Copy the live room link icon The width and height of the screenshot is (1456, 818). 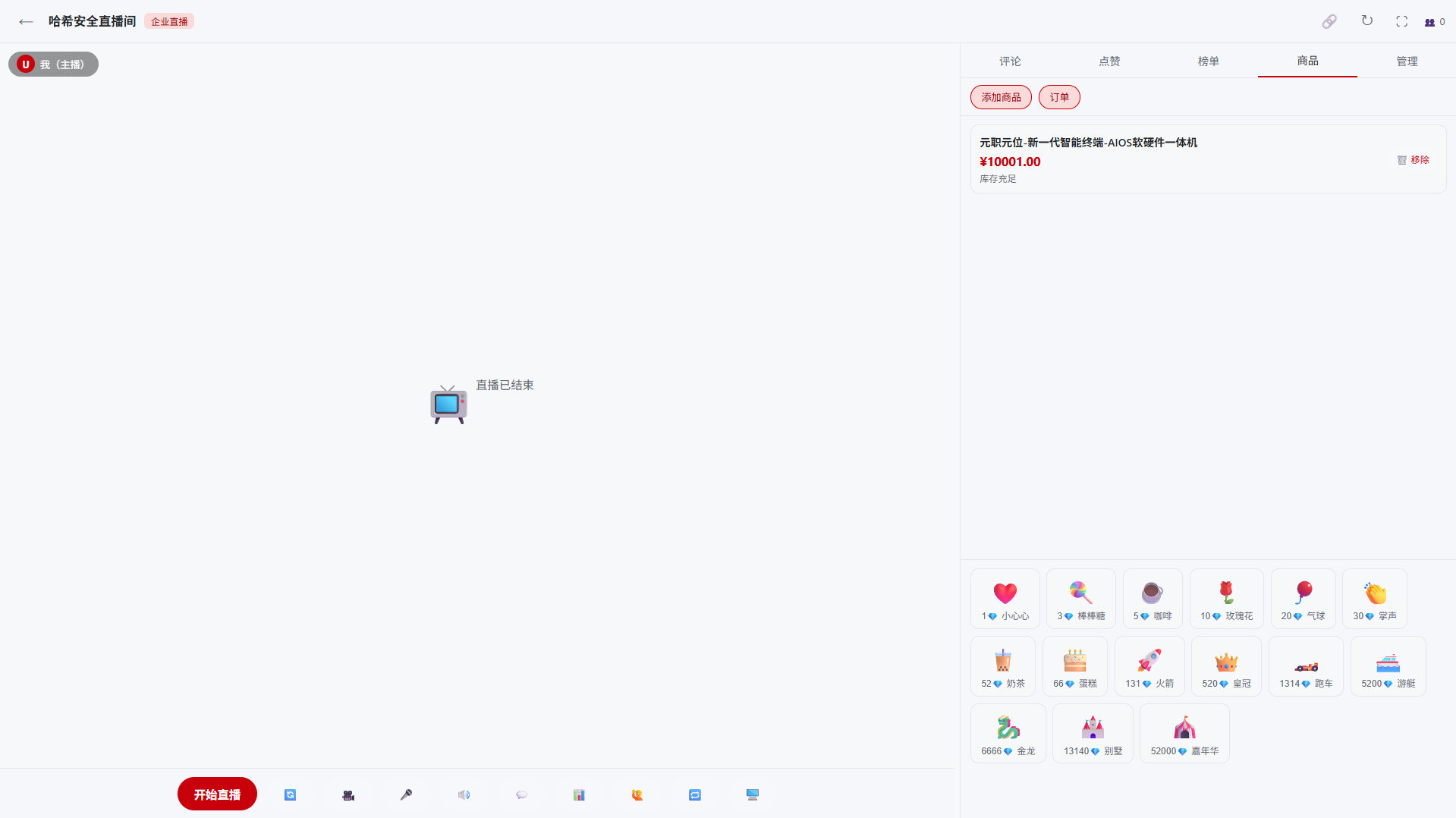pyautogui.click(x=1329, y=21)
